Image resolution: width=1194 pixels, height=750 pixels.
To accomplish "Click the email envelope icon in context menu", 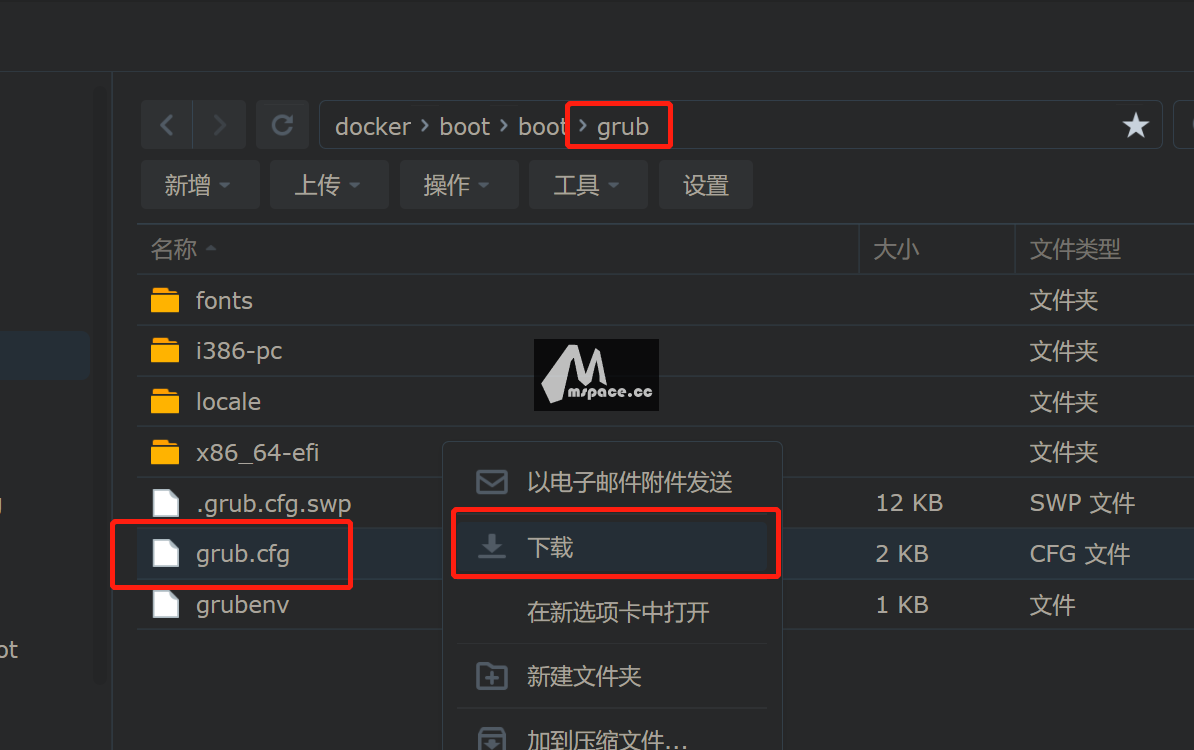I will pos(492,482).
